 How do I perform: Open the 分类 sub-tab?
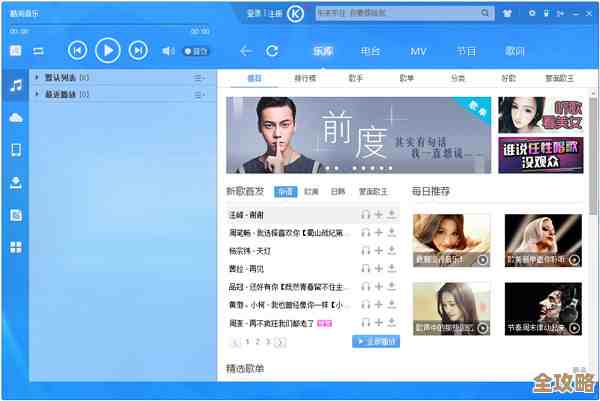click(x=458, y=78)
